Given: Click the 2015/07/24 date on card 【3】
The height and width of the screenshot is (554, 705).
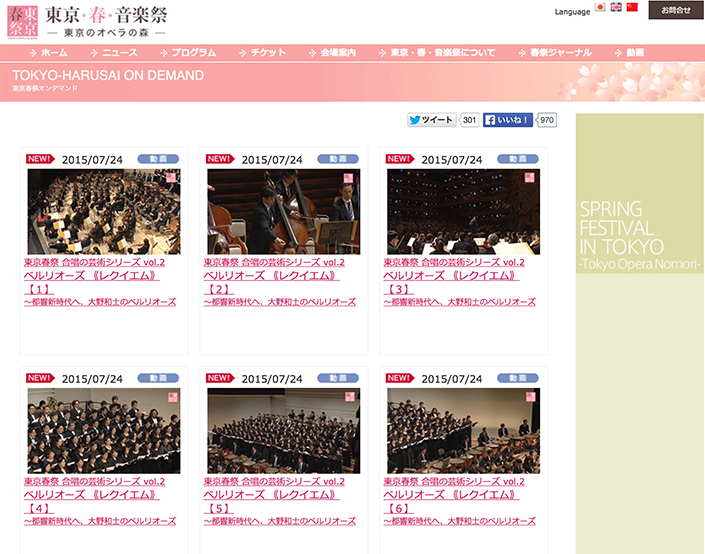Looking at the screenshot, I should 452,160.
